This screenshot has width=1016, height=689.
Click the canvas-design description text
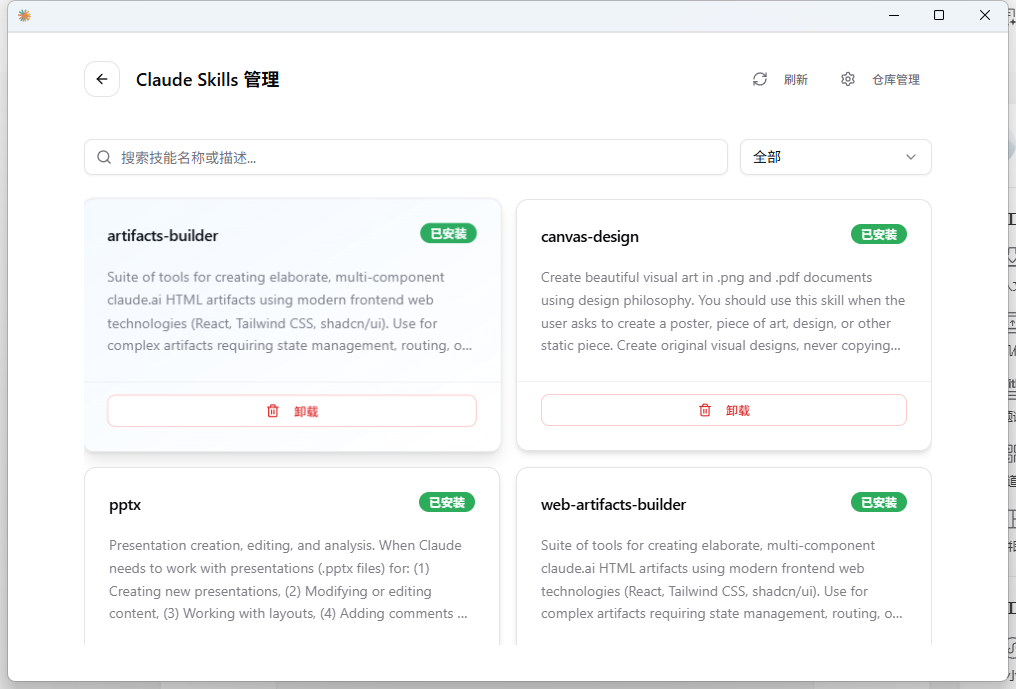[x=723, y=311]
